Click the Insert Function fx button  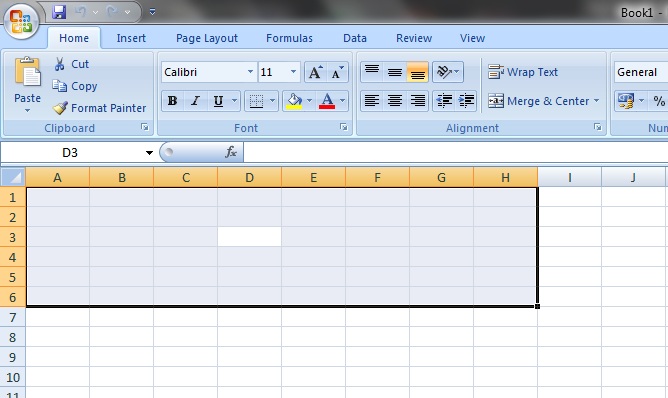[230, 152]
